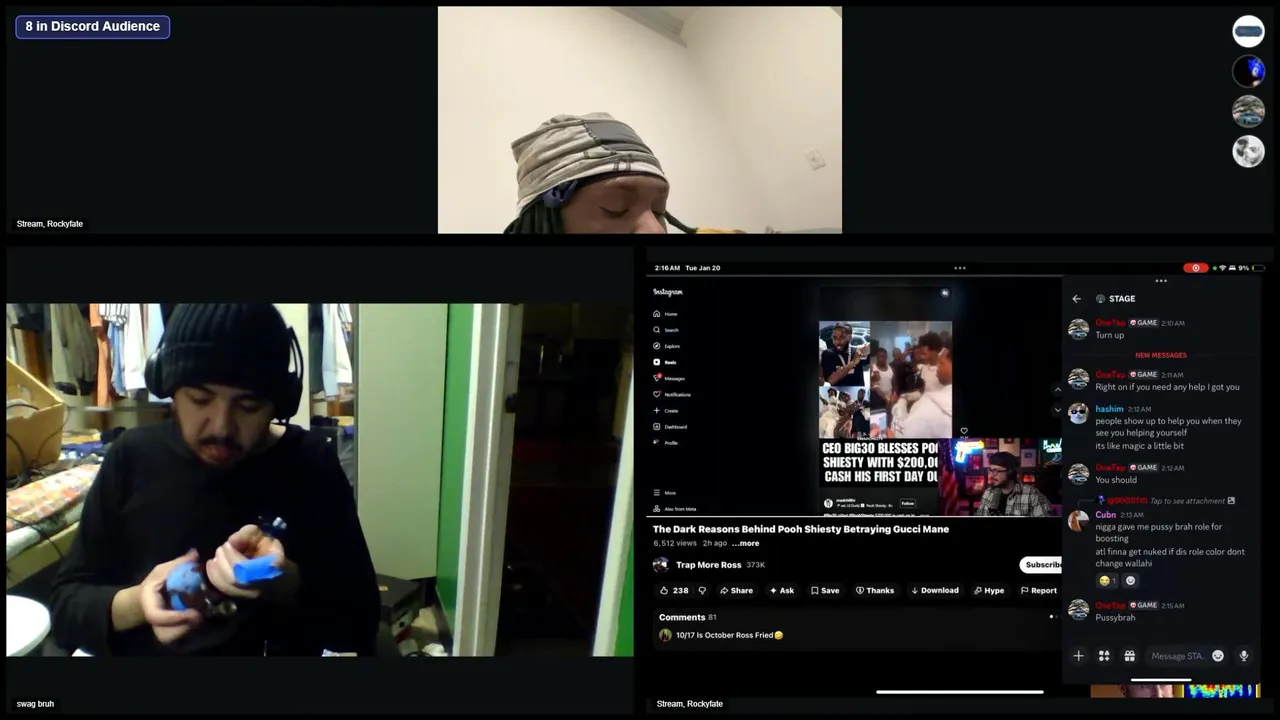
Task: Click the STAGE channel title
Action: 1122,299
